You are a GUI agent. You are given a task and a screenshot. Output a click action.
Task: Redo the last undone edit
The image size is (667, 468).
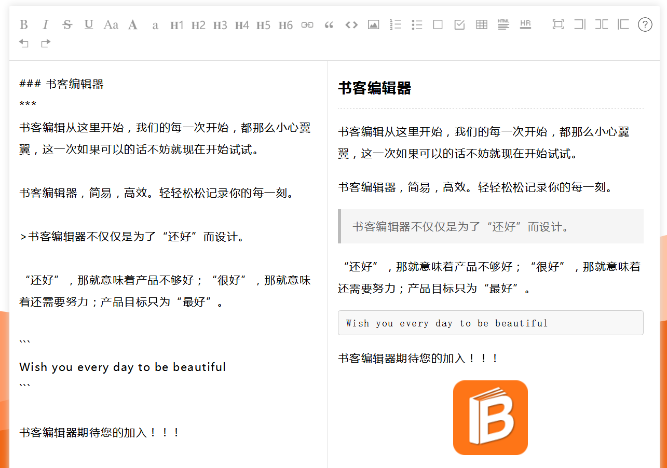(46, 43)
